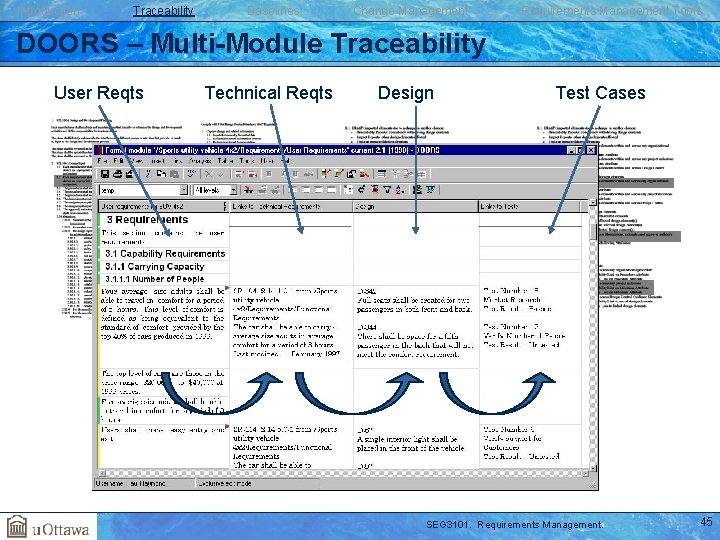
Task: Click the Underline formatting icon
Action: (296, 174)
